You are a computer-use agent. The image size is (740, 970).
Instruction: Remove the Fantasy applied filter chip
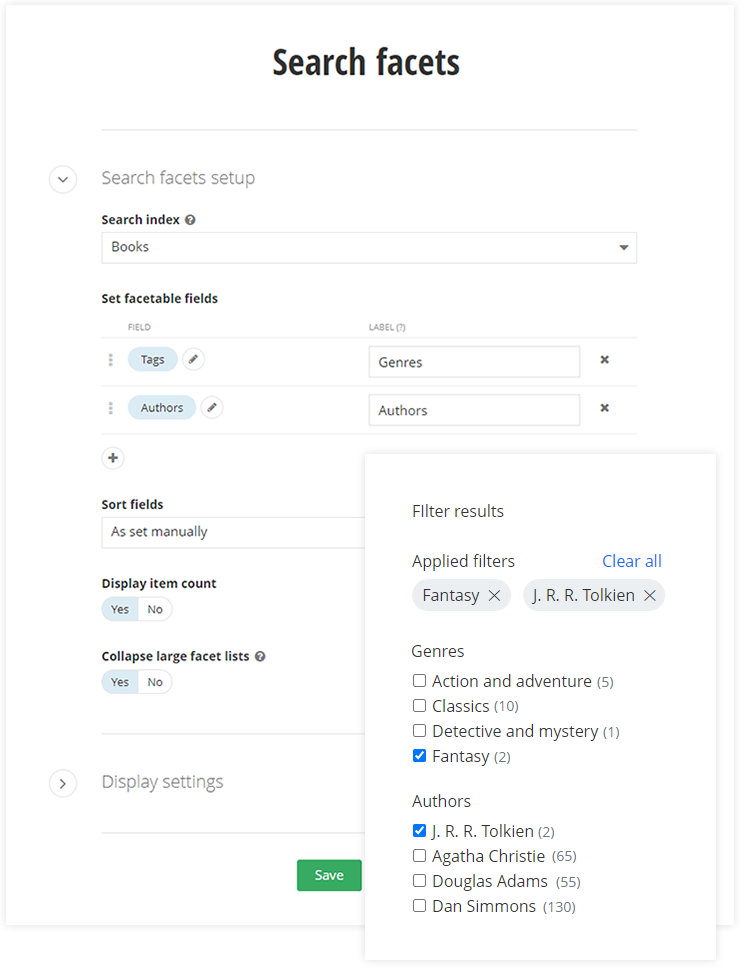(494, 596)
